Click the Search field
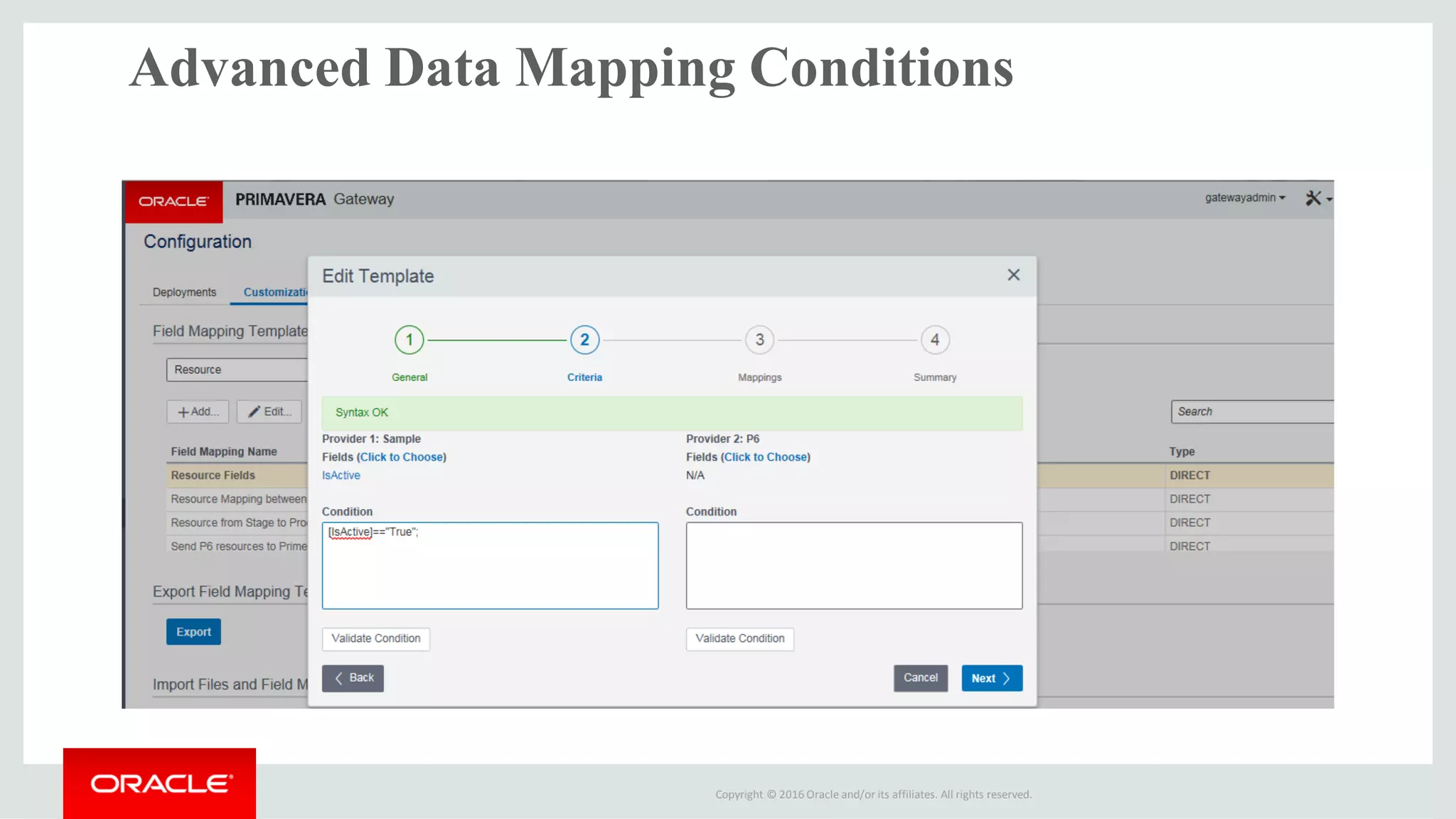1456x819 pixels. [x=1252, y=412]
